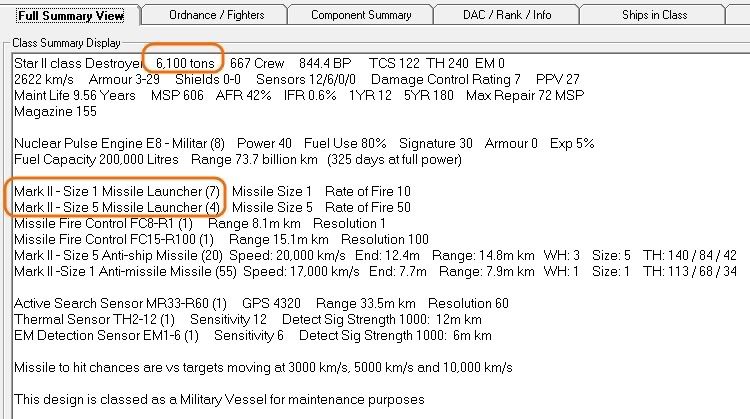Click the Missile Fire Control FC15-R100 line
This screenshot has width=750, height=419.
221,240
